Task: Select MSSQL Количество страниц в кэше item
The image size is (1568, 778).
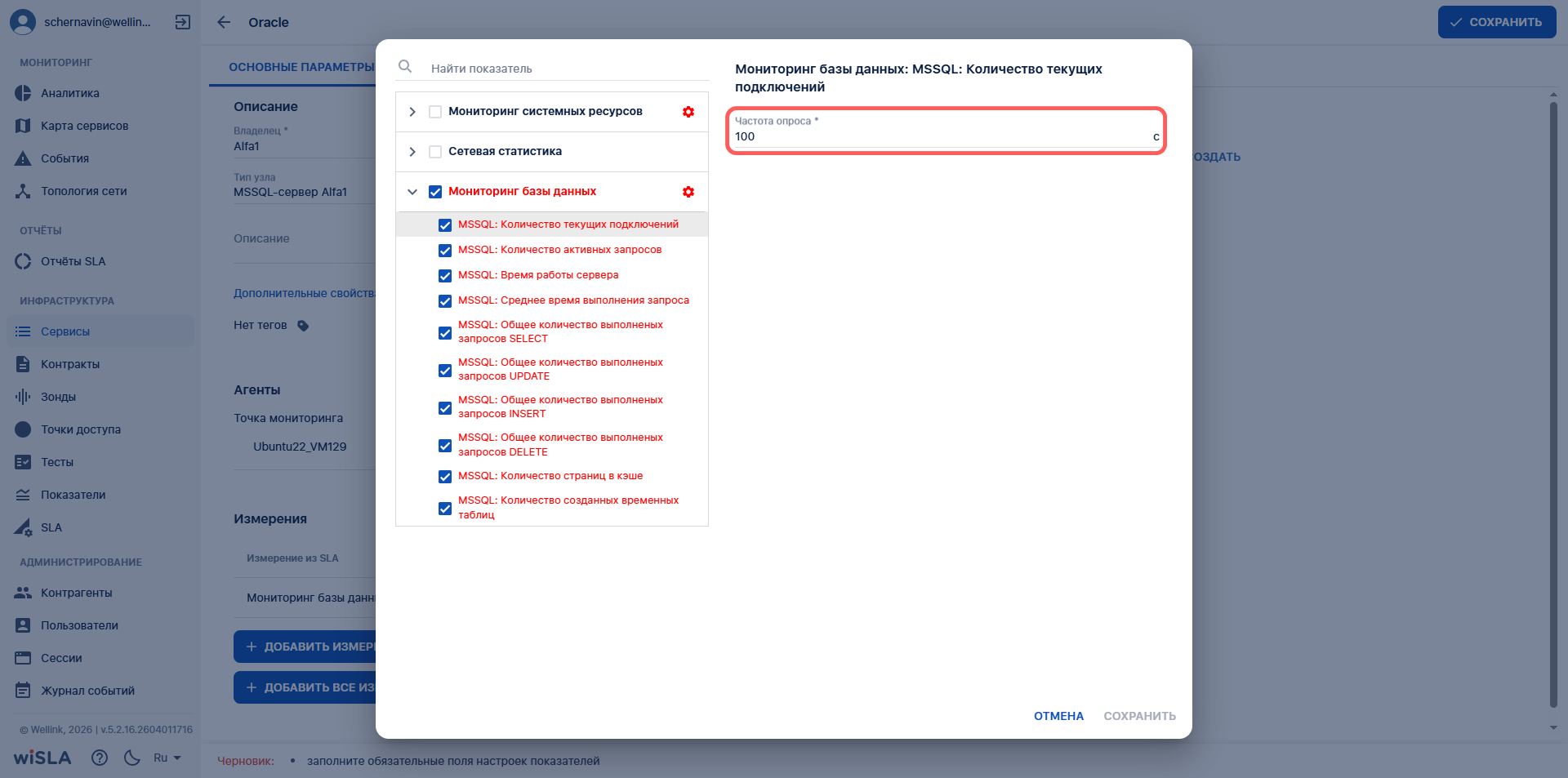Action: (x=550, y=476)
